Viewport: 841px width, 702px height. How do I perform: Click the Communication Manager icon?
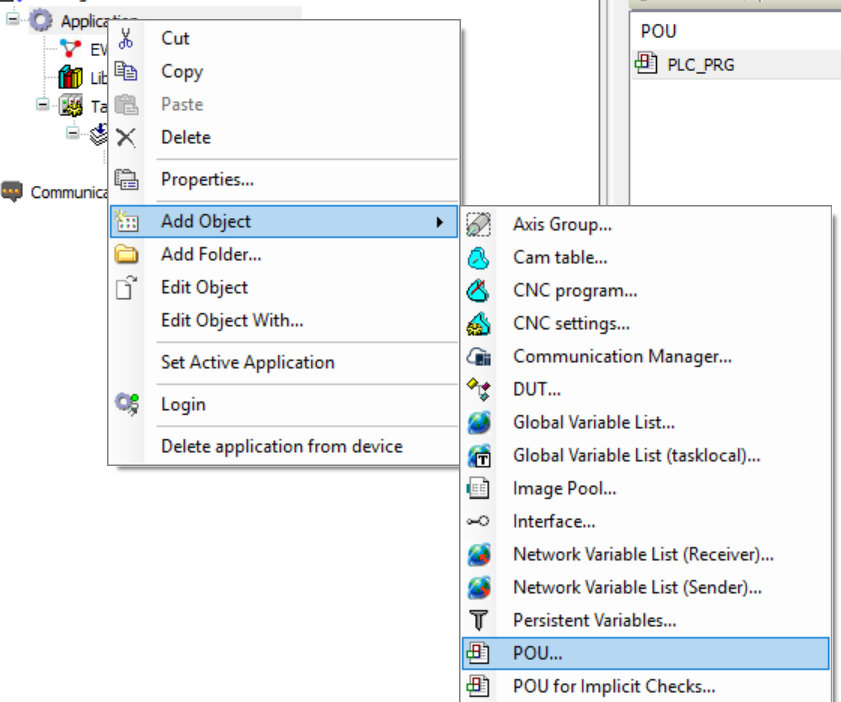[479, 357]
